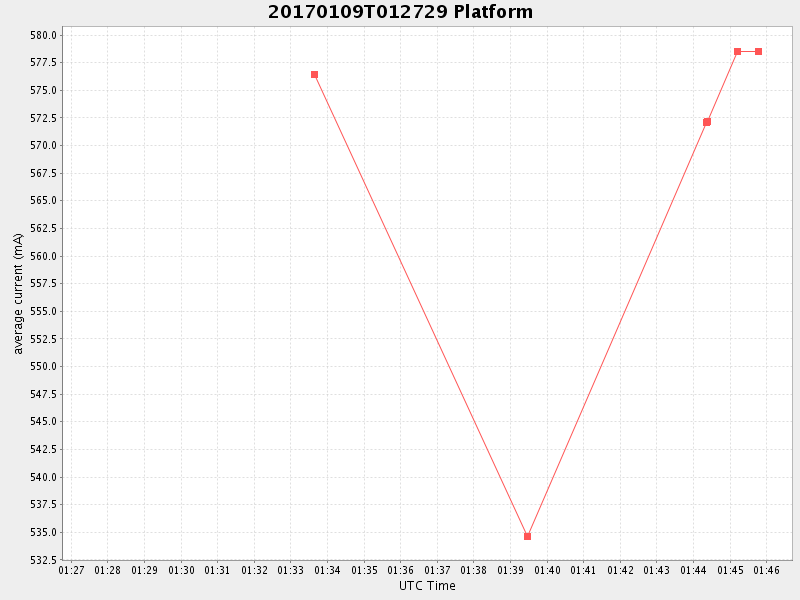
Task: Click the 01:39 time tick label
Action: pyautogui.click(x=510, y=570)
